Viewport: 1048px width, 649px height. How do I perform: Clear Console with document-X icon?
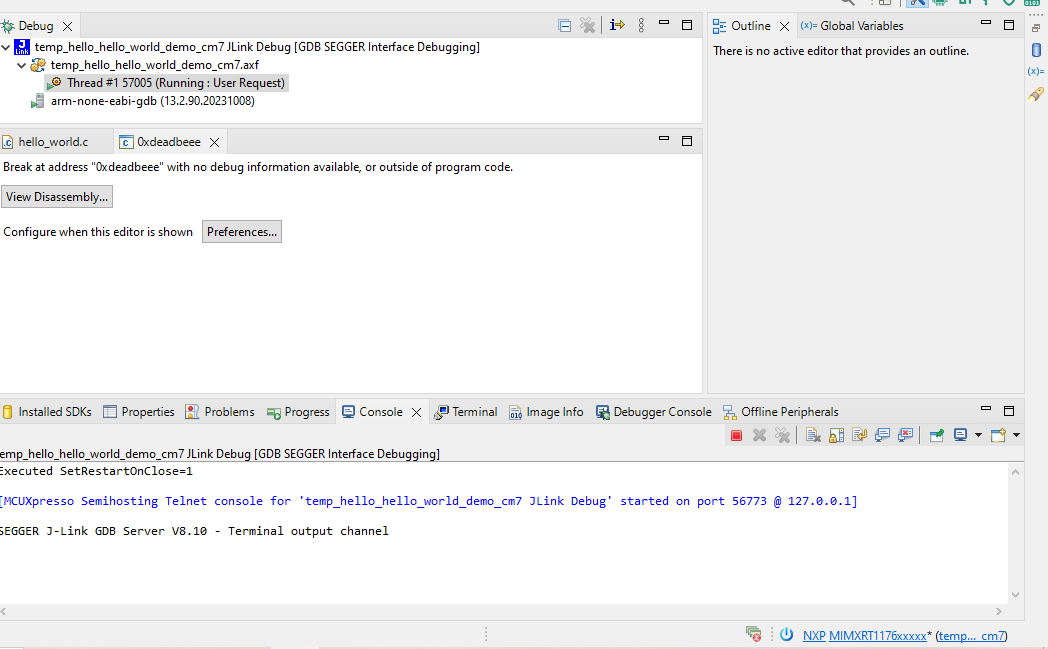click(x=813, y=435)
